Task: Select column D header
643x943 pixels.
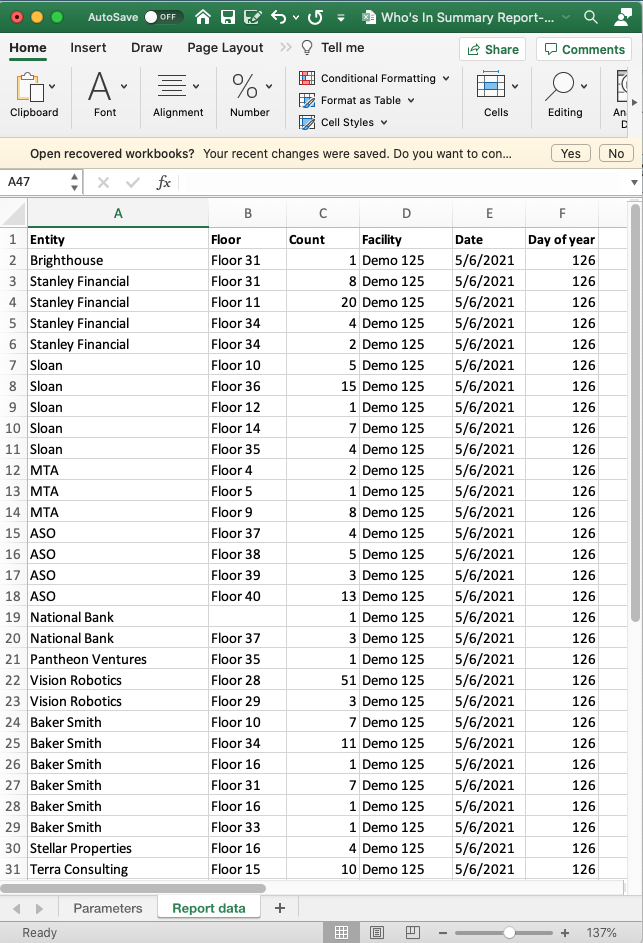Action: coord(406,213)
